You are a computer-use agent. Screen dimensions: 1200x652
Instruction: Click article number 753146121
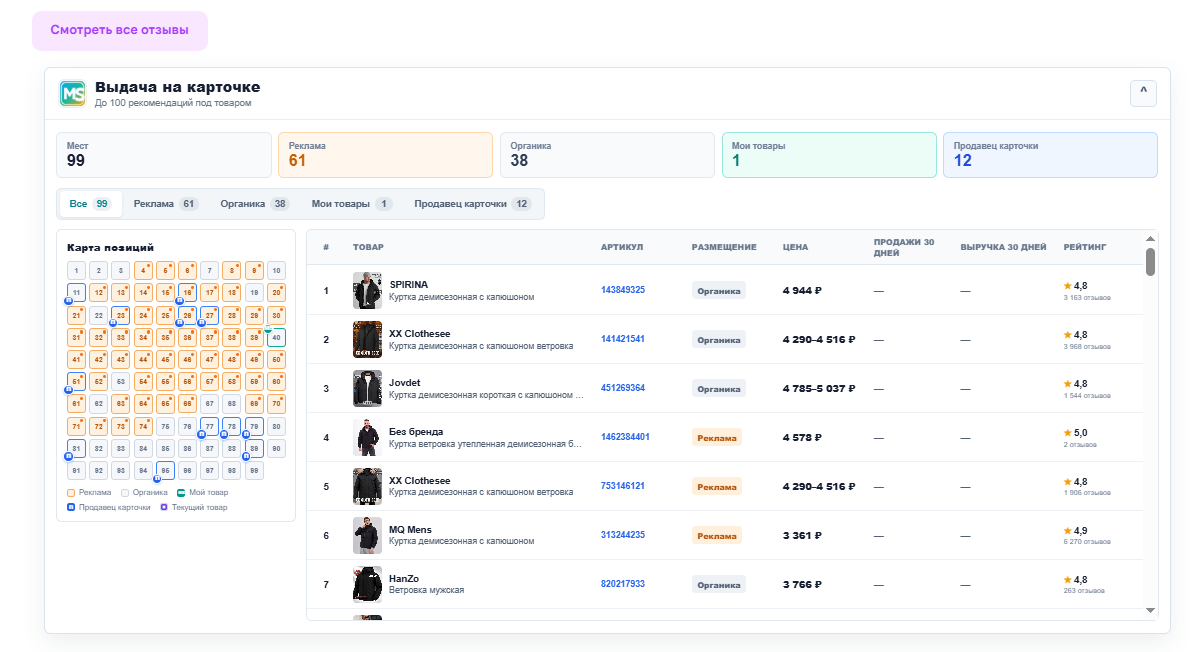click(623, 486)
